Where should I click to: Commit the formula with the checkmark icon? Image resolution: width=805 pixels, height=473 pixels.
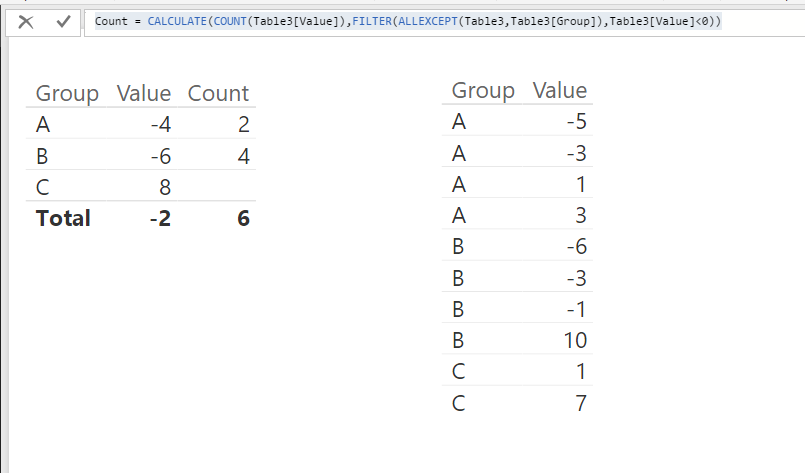pos(63,22)
